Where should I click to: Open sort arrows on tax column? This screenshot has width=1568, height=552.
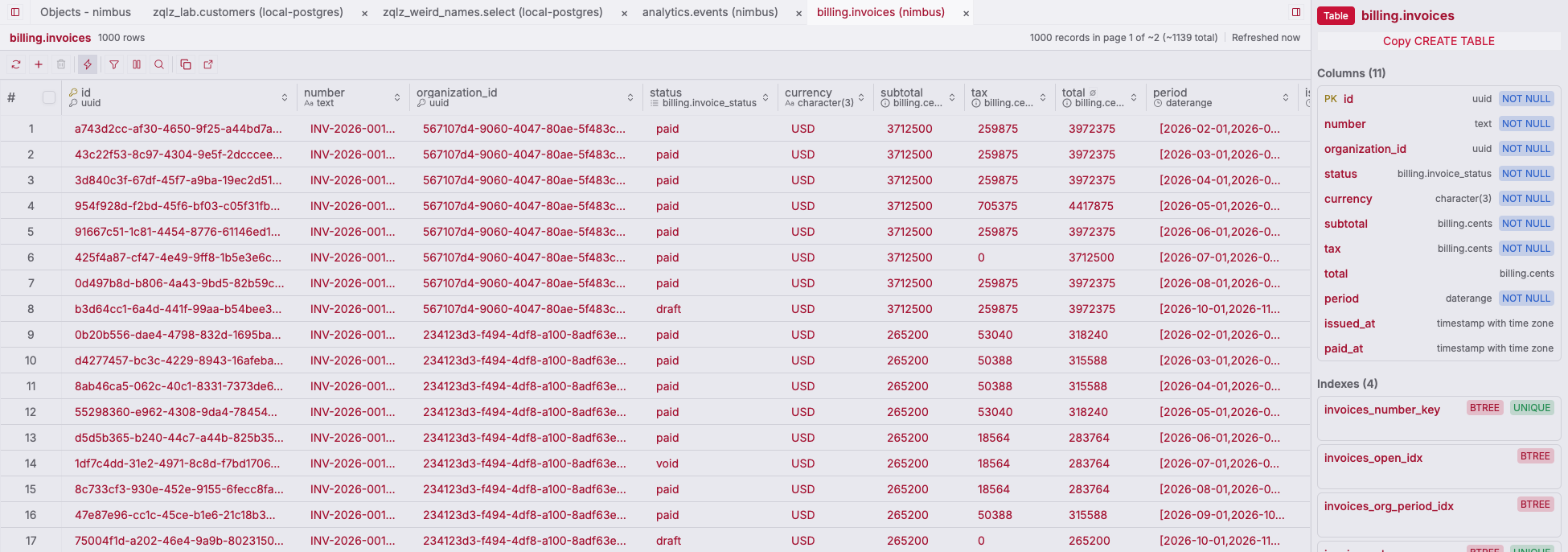(1043, 97)
